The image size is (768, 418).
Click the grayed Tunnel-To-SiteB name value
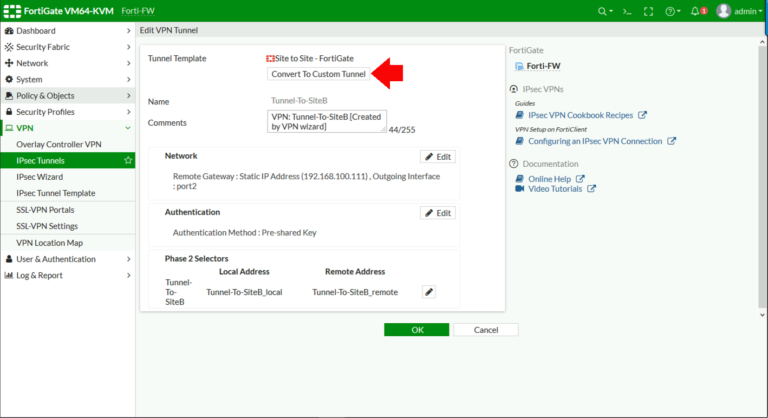pyautogui.click(x=299, y=100)
